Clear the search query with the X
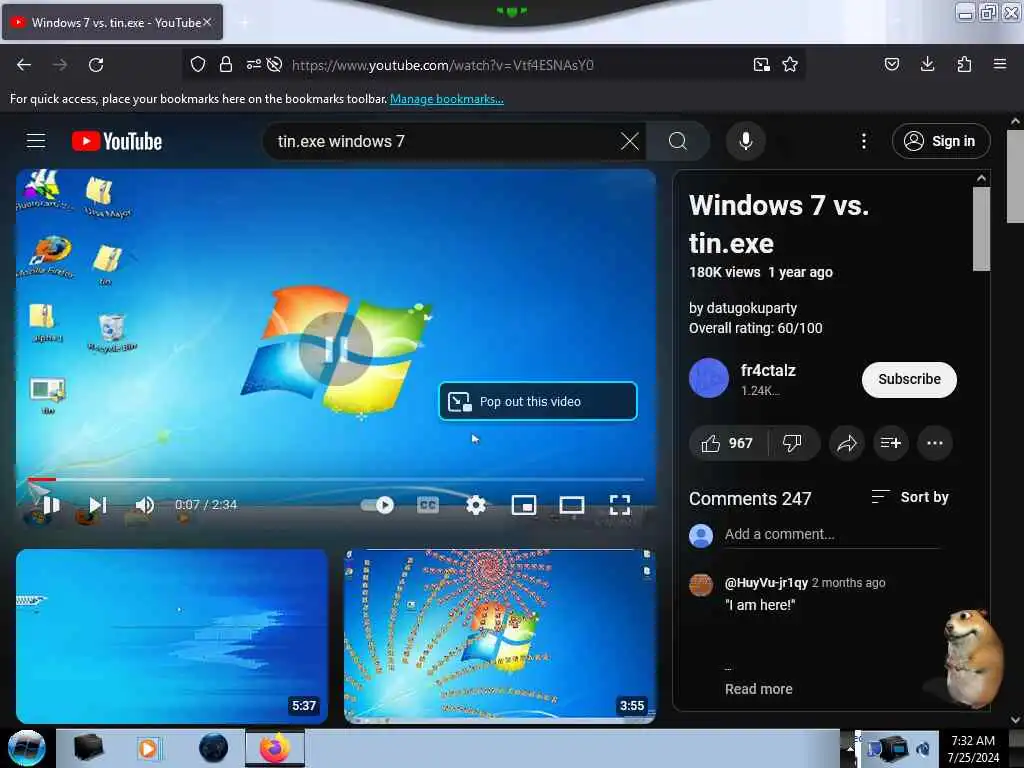Screen dimensions: 1024x768 tap(630, 141)
